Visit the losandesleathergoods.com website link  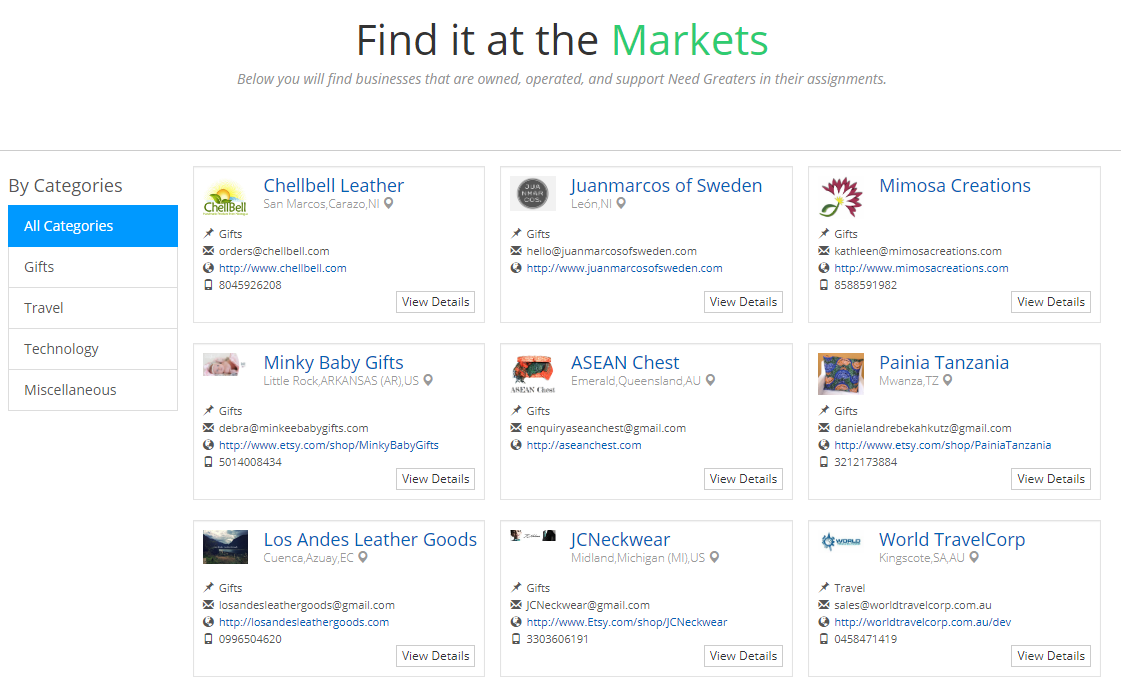point(304,622)
